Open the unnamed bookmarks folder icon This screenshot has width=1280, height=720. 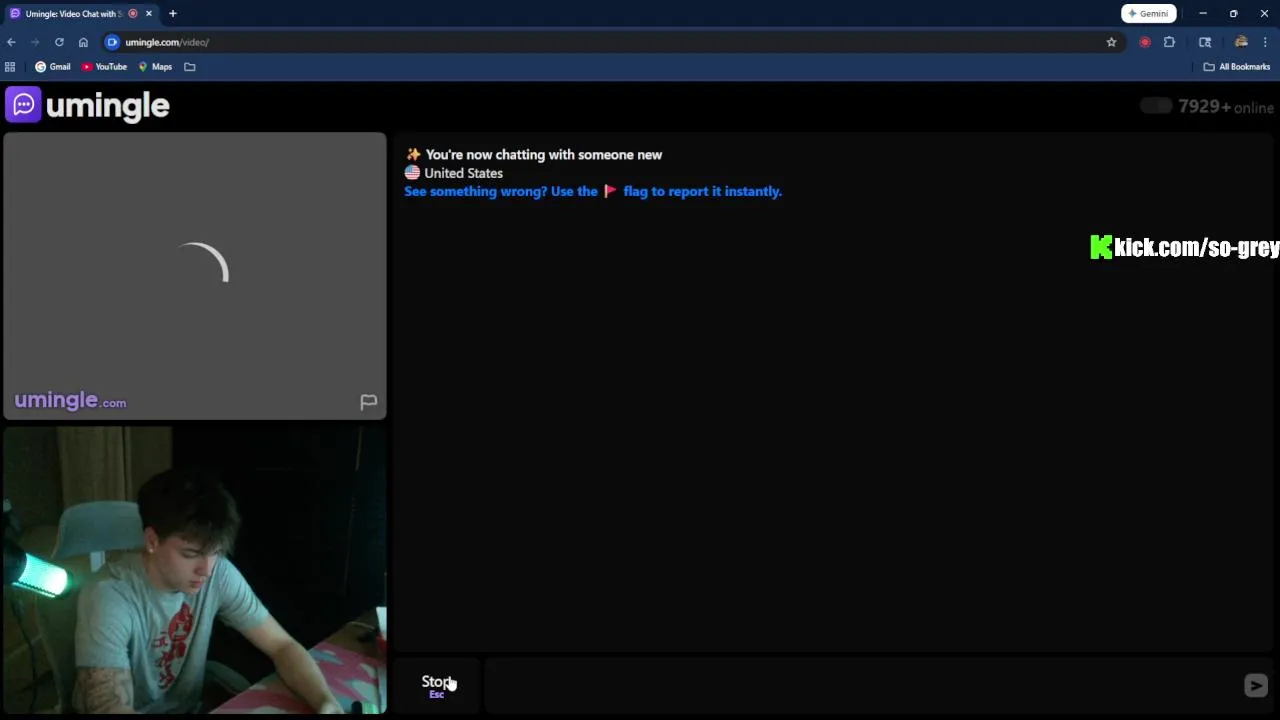click(x=190, y=67)
